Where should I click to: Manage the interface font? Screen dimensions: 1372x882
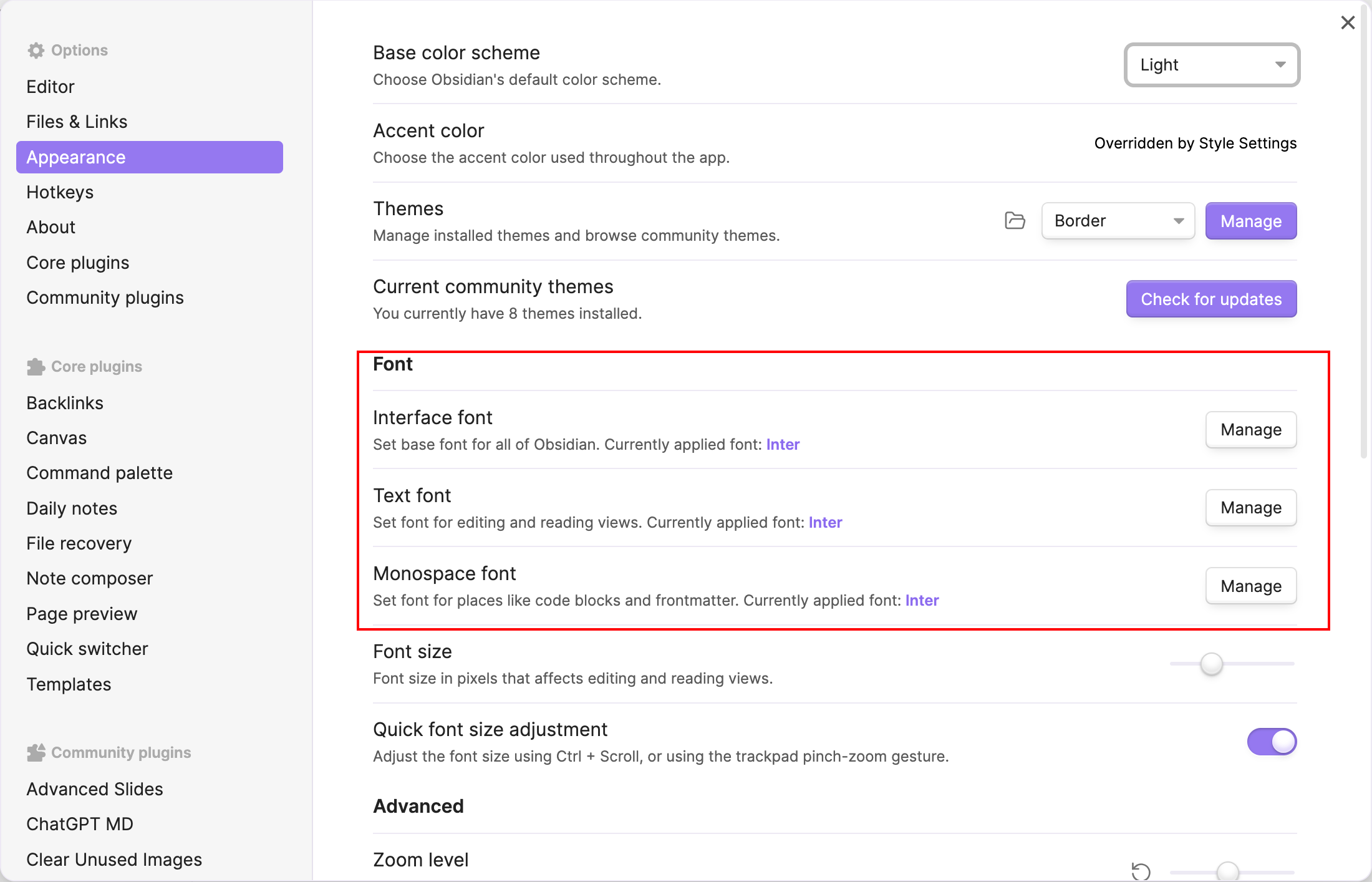(1250, 430)
